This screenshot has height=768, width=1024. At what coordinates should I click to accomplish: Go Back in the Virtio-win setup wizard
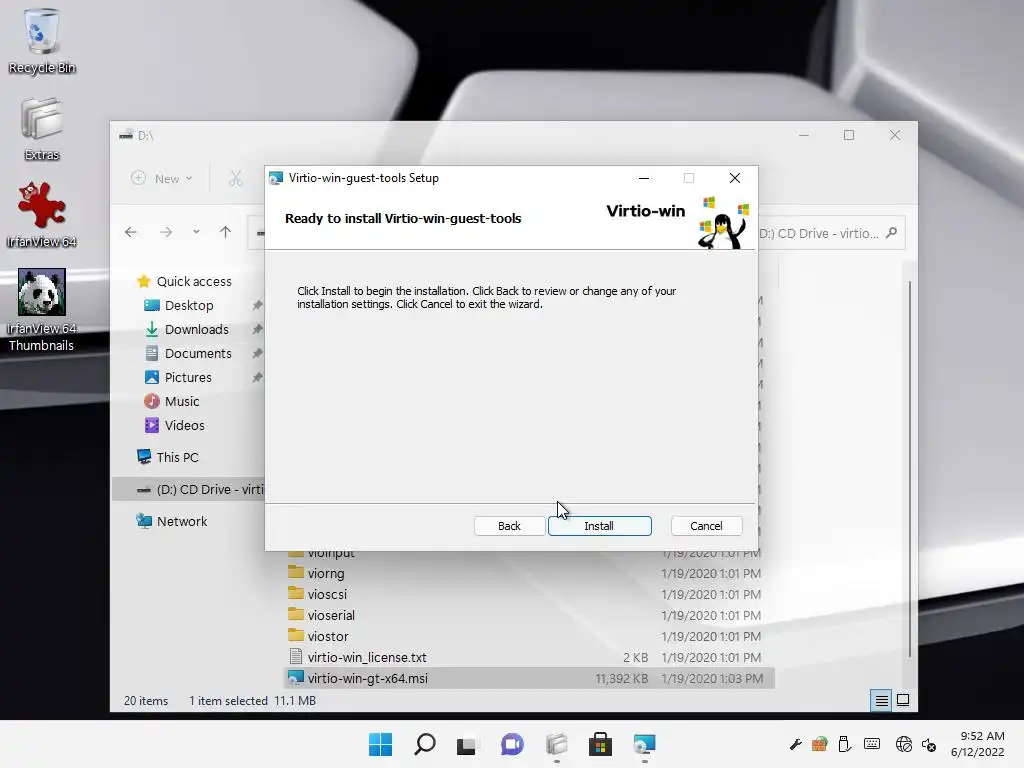point(509,526)
